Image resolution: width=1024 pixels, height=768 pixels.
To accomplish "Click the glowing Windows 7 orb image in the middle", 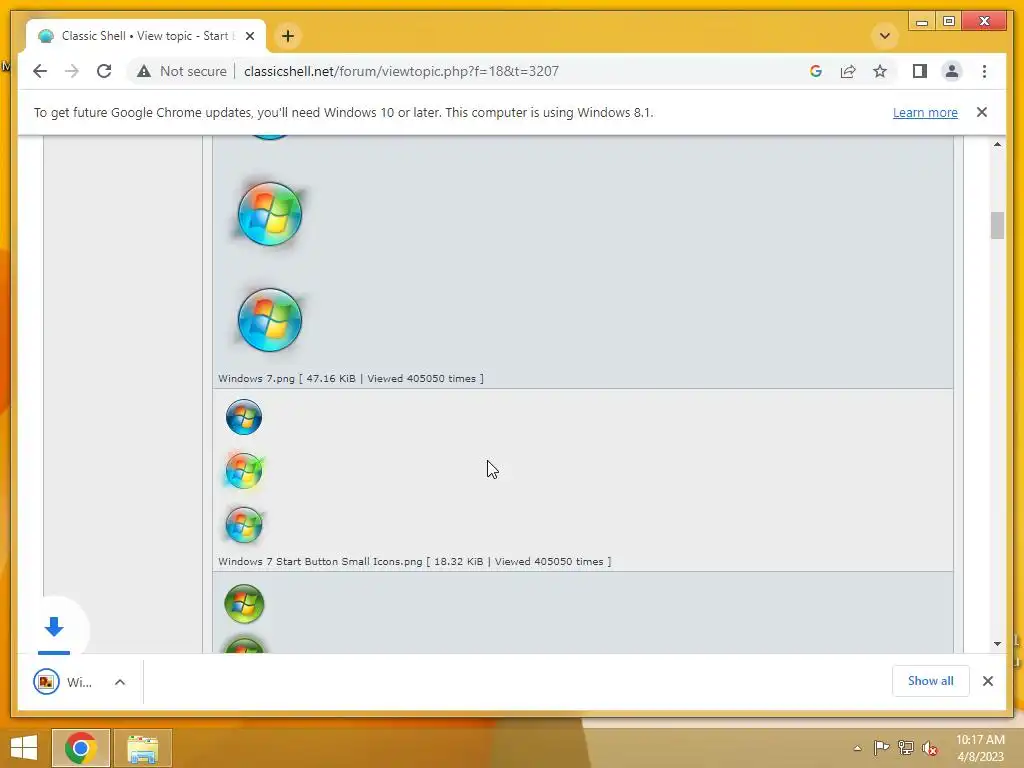I will click(x=270, y=214).
